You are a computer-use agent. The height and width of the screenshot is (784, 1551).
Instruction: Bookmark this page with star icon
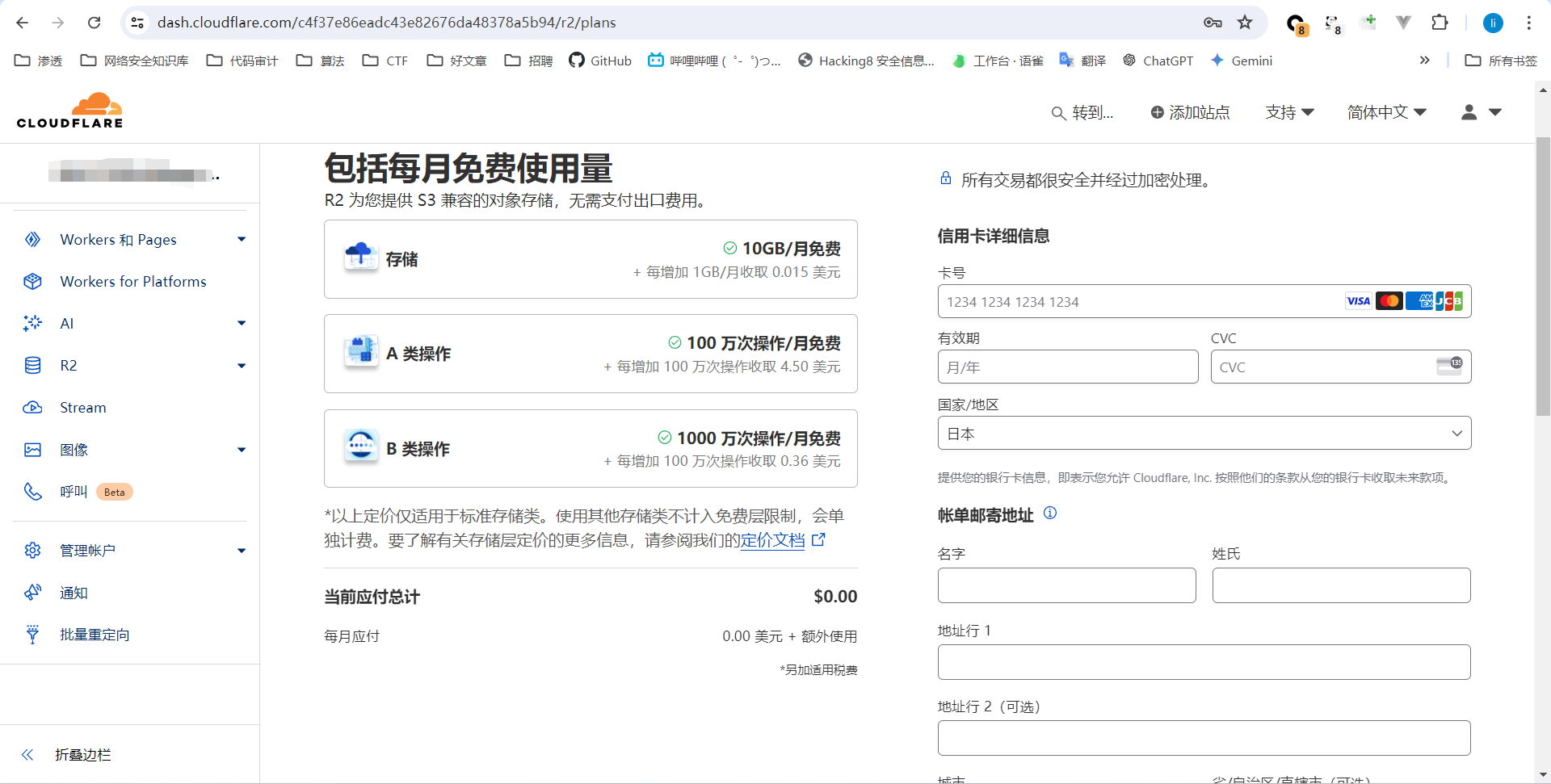(x=1245, y=23)
